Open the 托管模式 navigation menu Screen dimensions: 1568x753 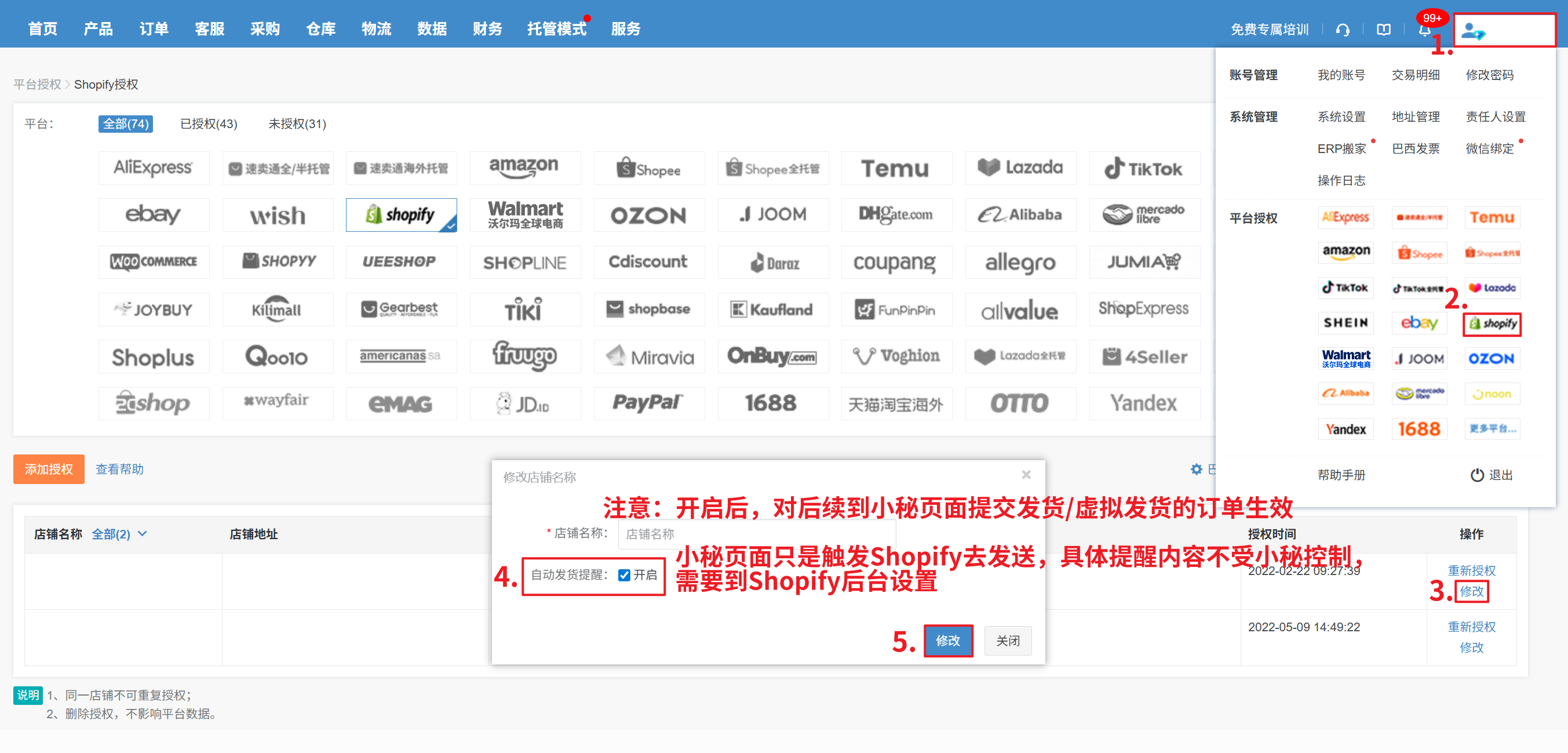point(556,28)
